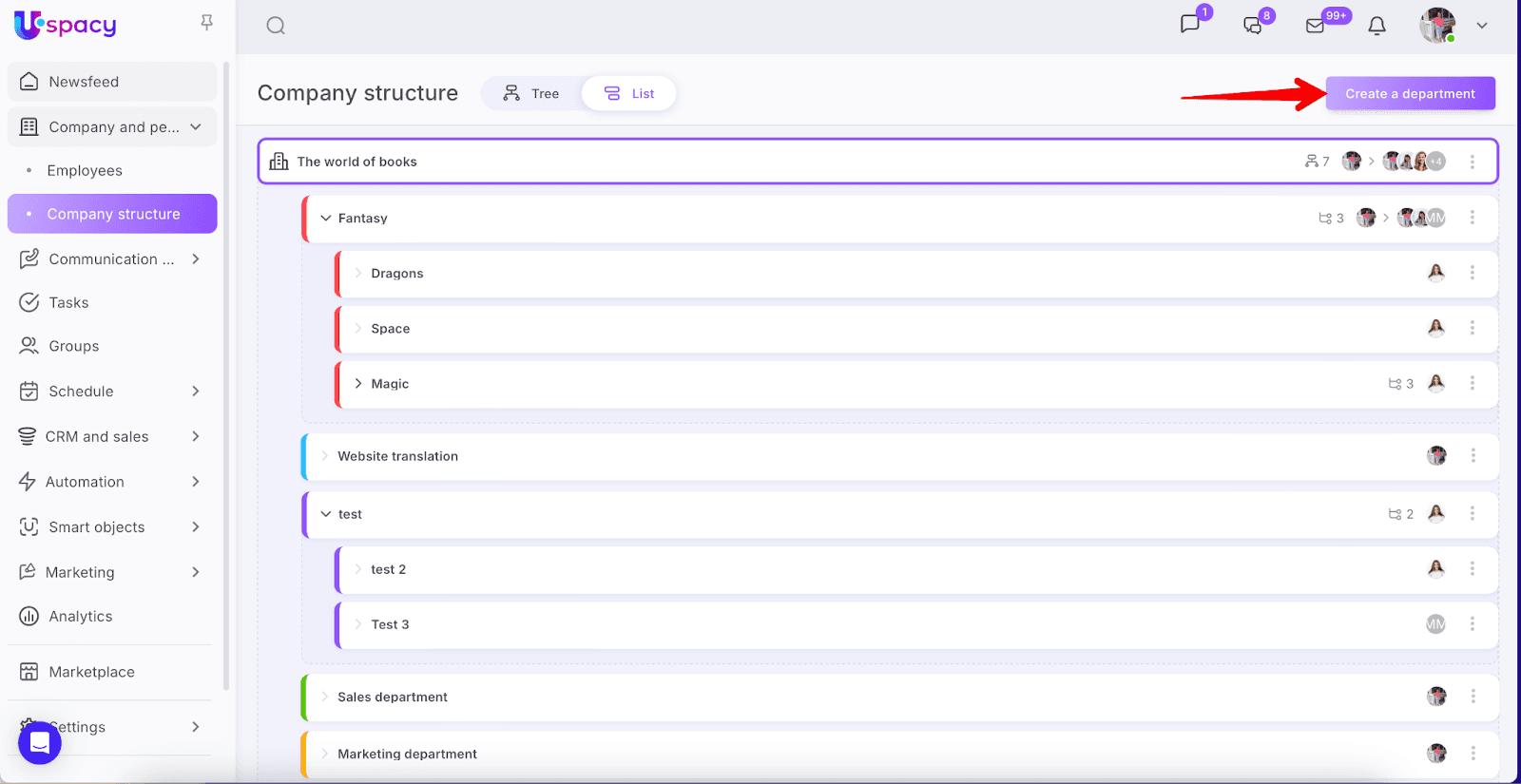Expand CRM and sales menu
This screenshot has height=784, width=1521.
[196, 436]
